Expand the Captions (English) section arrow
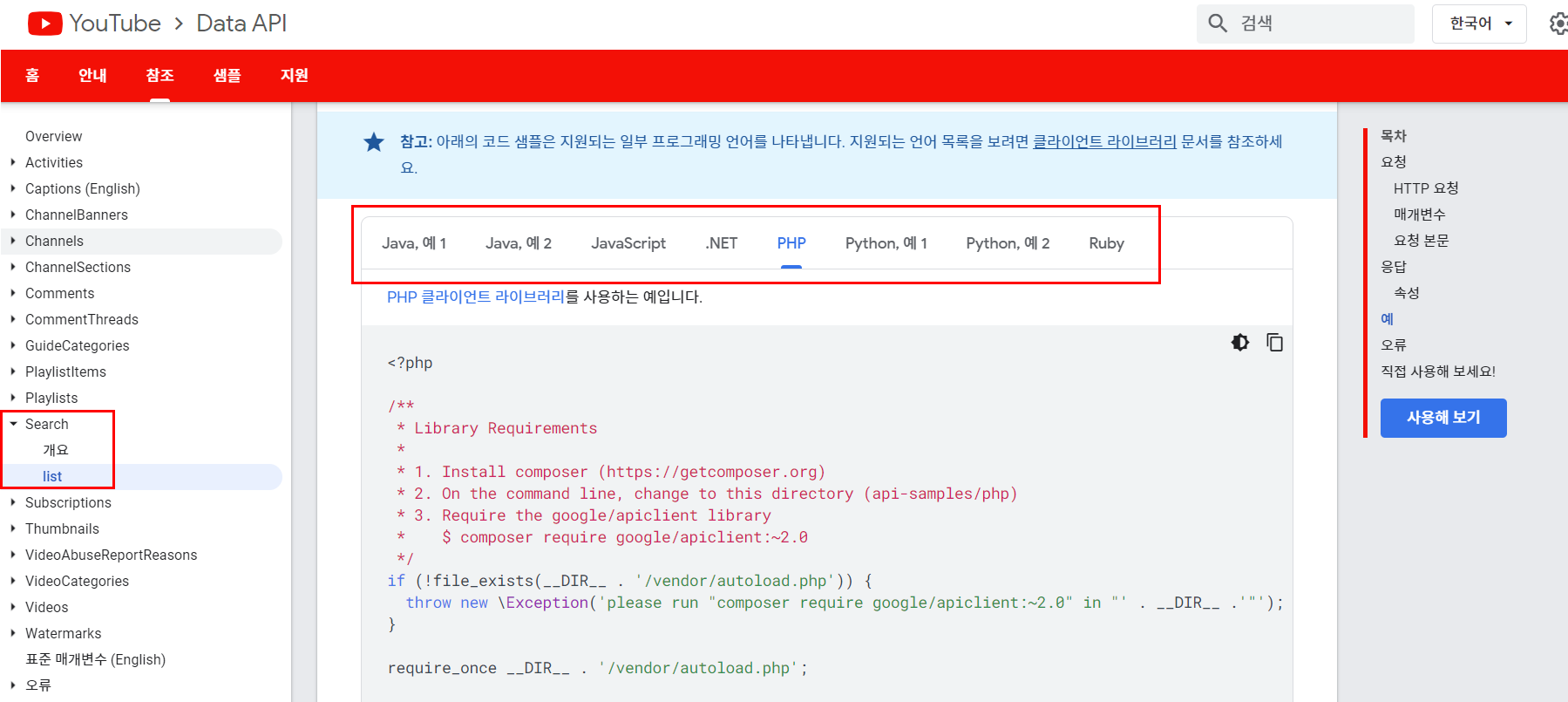The width and height of the screenshot is (1568, 702). coord(13,188)
